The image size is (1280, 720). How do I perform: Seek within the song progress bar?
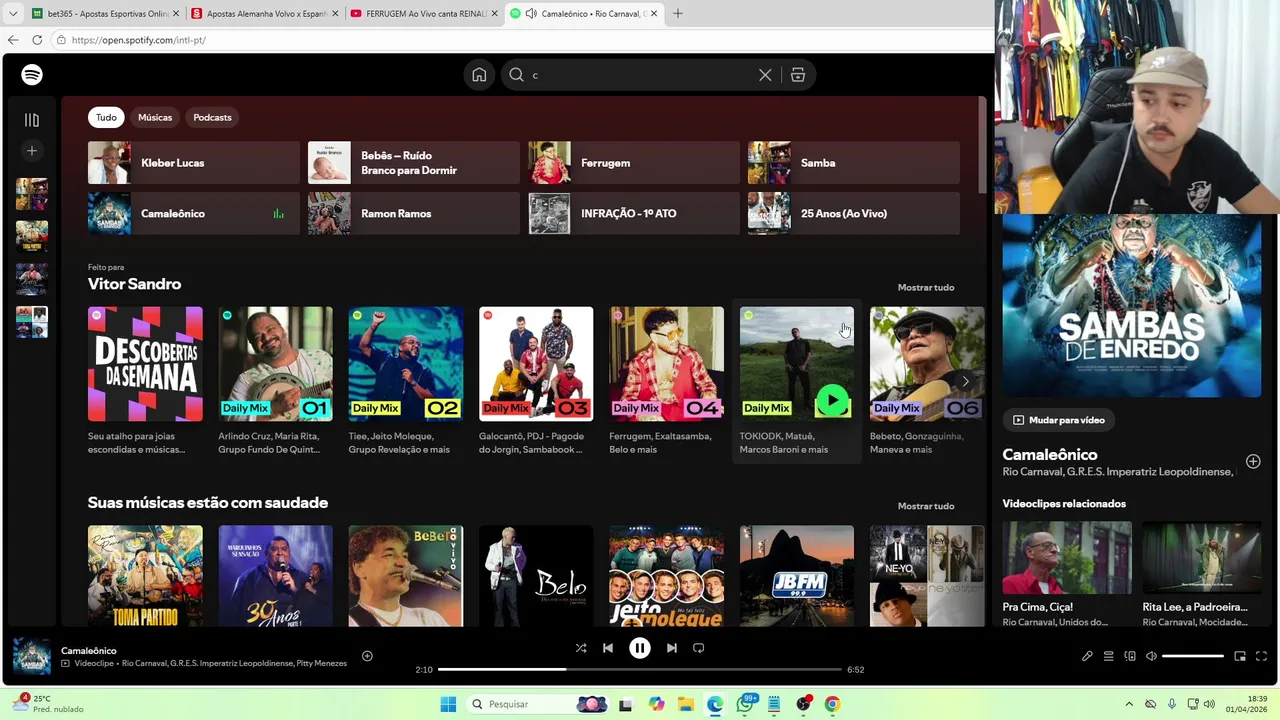pos(640,669)
